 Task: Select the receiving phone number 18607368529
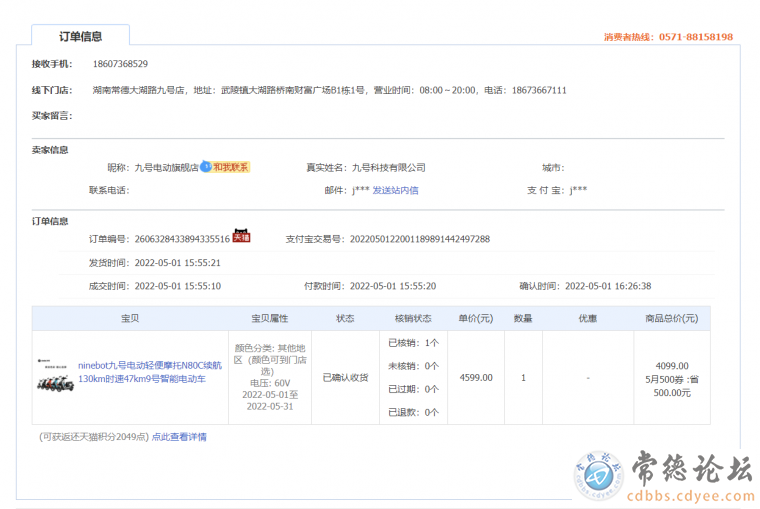[x=120, y=64]
